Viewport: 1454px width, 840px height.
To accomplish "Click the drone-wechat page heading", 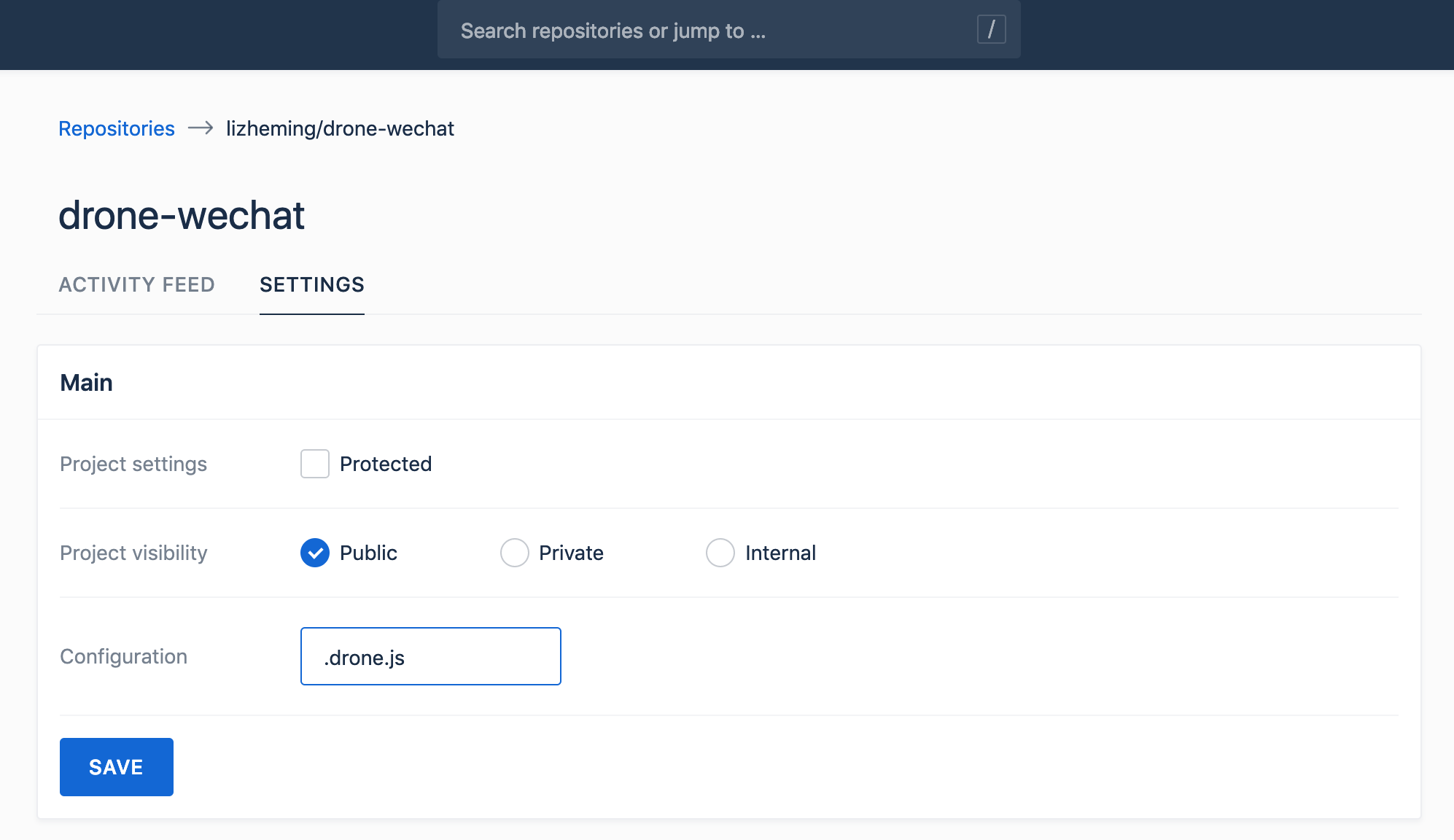I will 182,215.
